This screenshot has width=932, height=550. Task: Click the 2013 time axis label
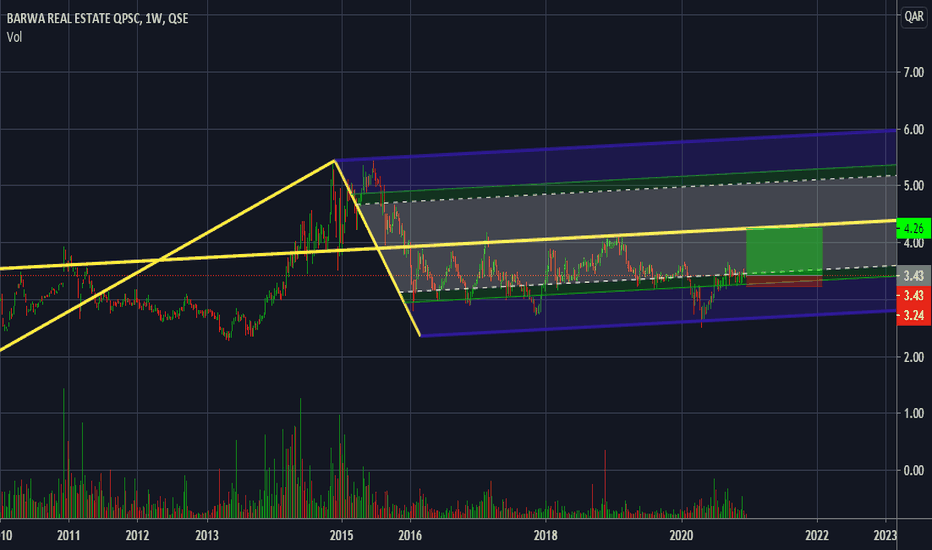pos(207,536)
